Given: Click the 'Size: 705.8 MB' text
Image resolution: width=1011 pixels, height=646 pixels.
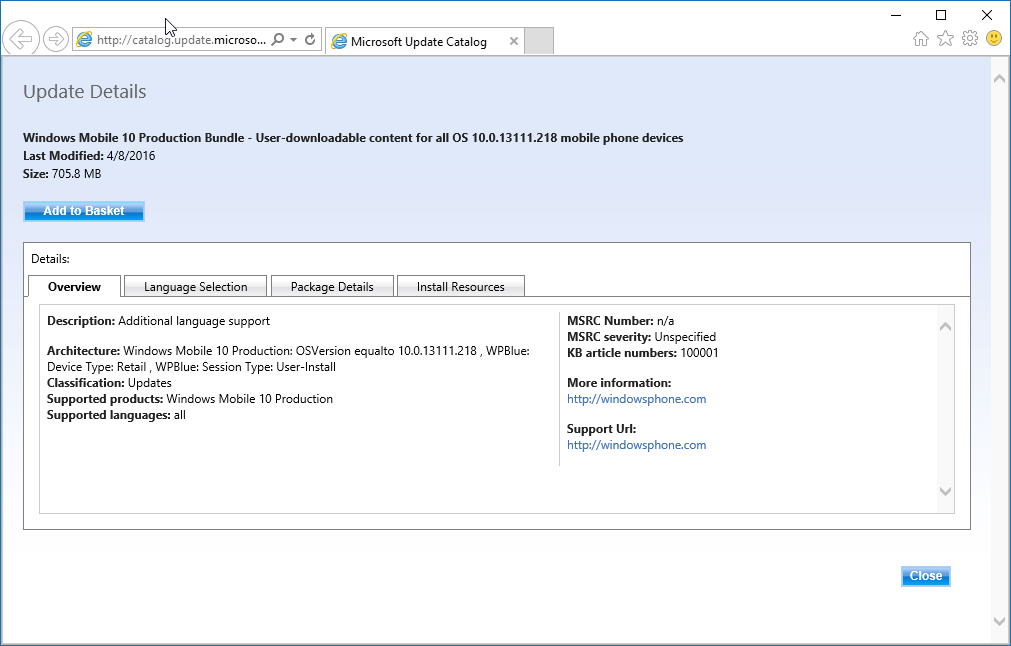Looking at the screenshot, I should click(x=62, y=174).
